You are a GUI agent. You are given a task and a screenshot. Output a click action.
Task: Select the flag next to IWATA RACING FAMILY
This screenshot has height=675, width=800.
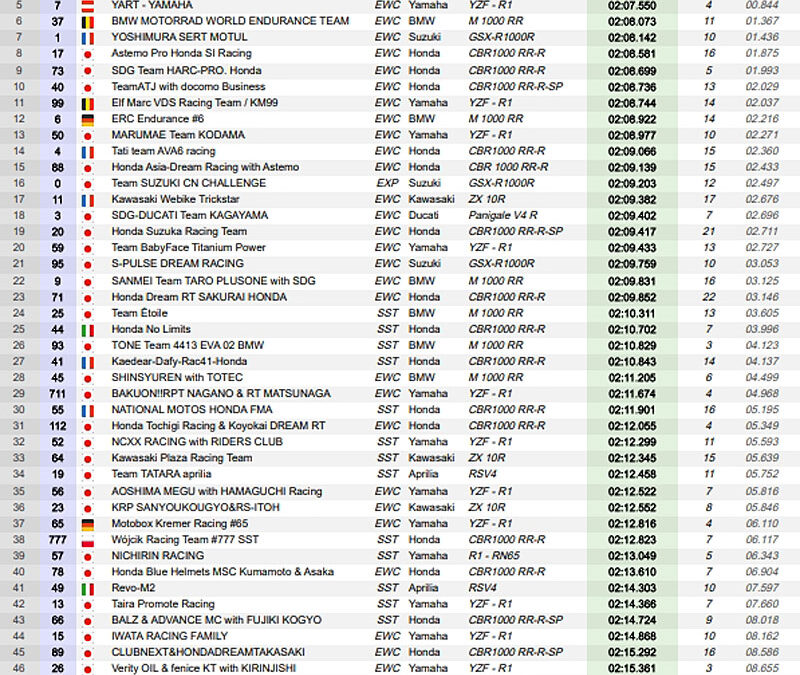88,638
